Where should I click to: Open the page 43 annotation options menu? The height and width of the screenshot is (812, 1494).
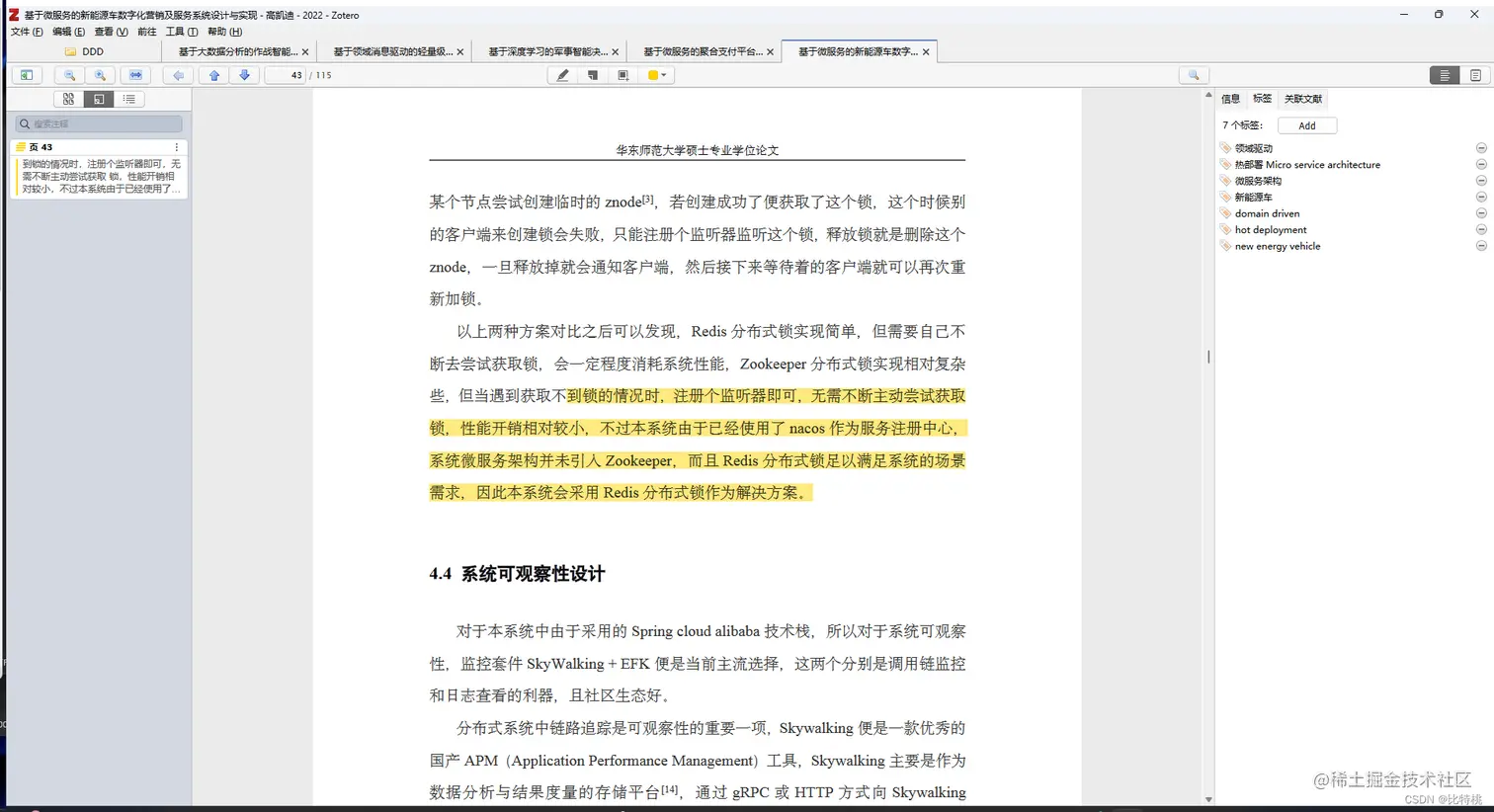tap(176, 146)
